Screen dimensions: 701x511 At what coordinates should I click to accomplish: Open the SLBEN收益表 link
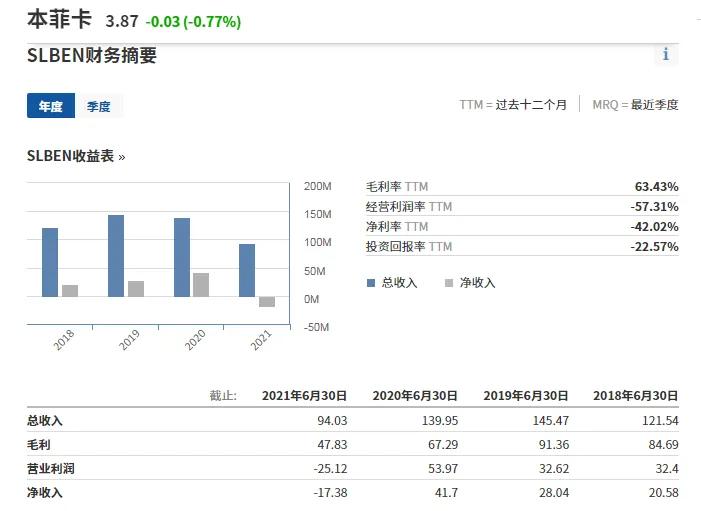[76, 156]
